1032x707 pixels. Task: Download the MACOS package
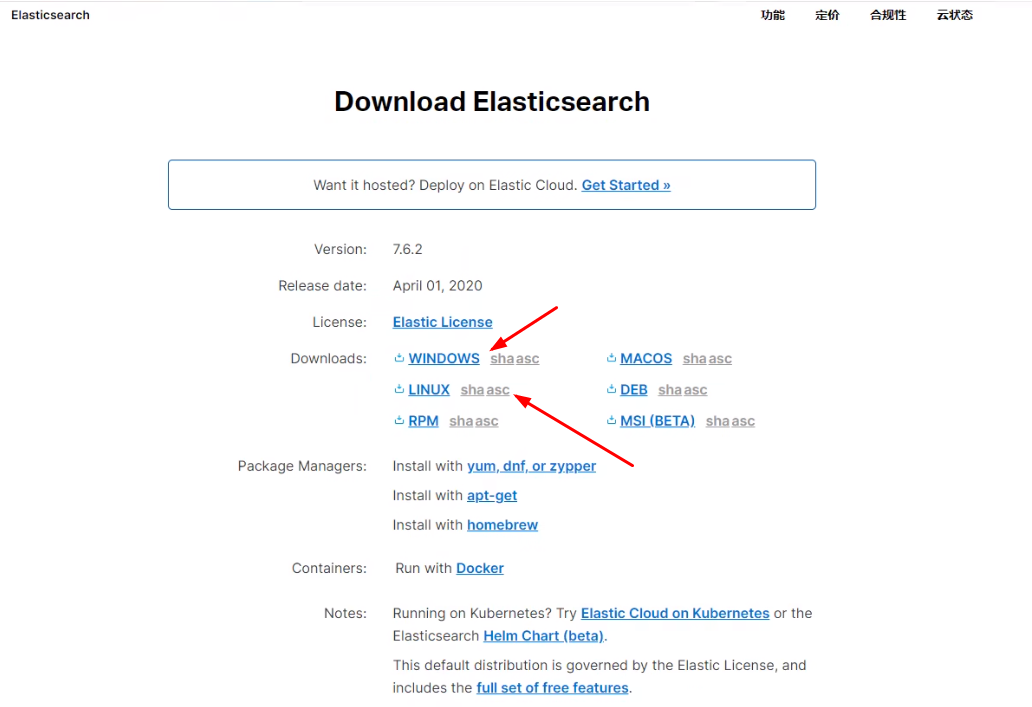coord(646,359)
